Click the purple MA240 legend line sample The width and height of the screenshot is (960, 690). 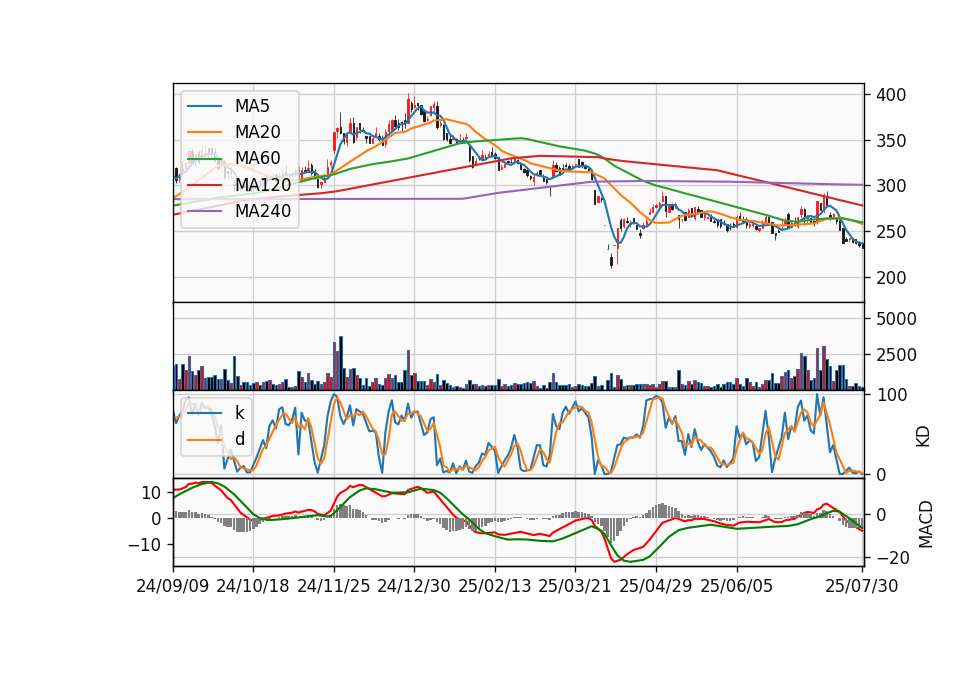pos(204,211)
